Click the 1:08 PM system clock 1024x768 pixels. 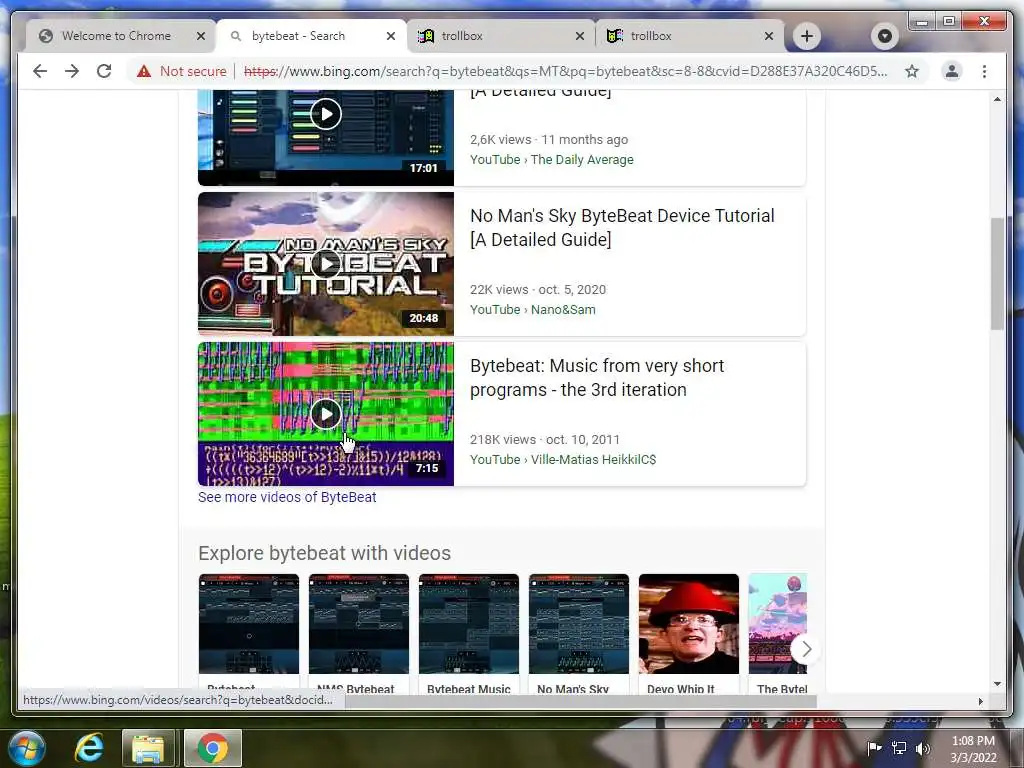pyautogui.click(x=973, y=741)
